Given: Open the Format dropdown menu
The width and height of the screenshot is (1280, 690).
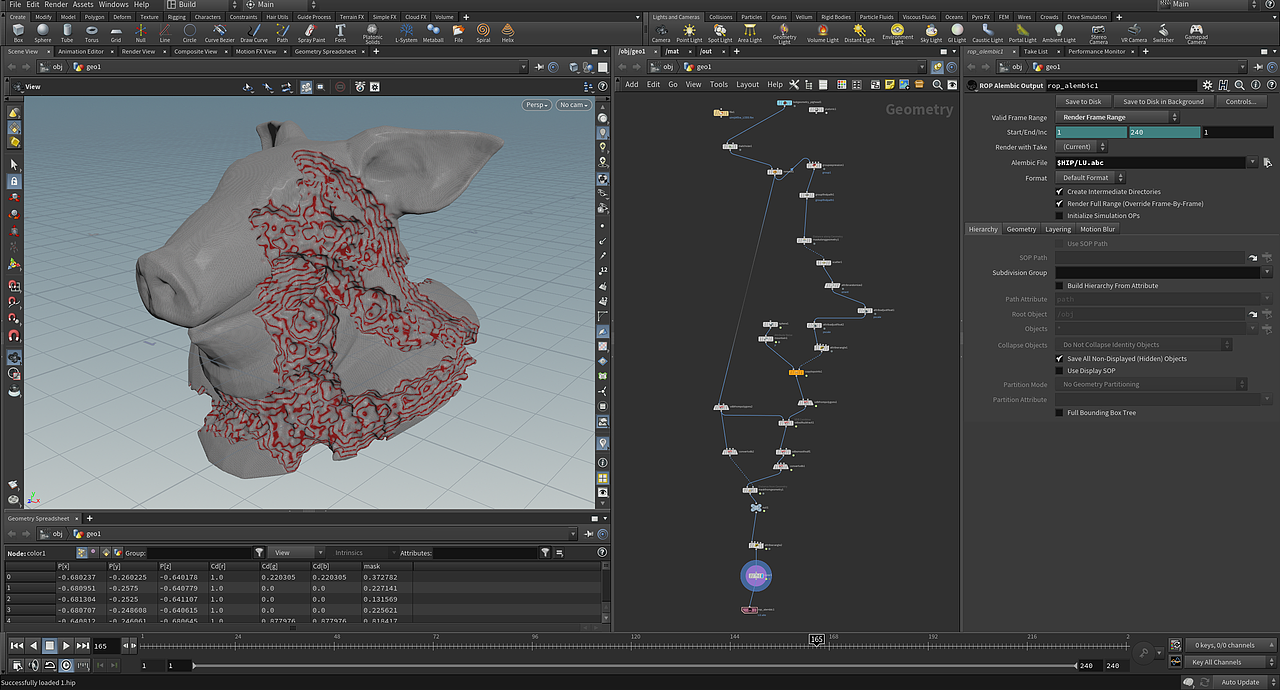Looking at the screenshot, I should click(x=1091, y=178).
